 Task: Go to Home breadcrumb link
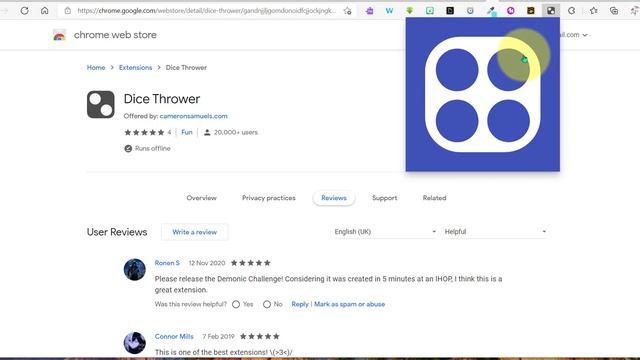click(x=96, y=68)
